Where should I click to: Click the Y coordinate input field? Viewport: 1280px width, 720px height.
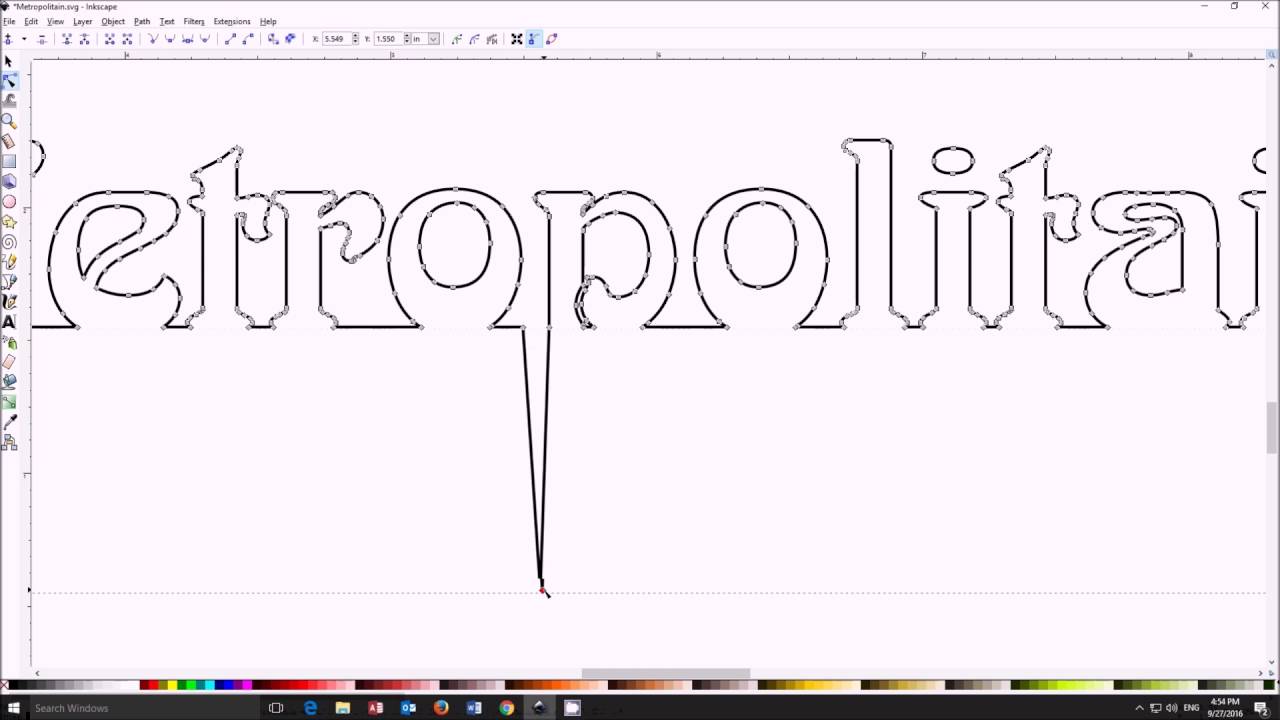tap(388, 39)
